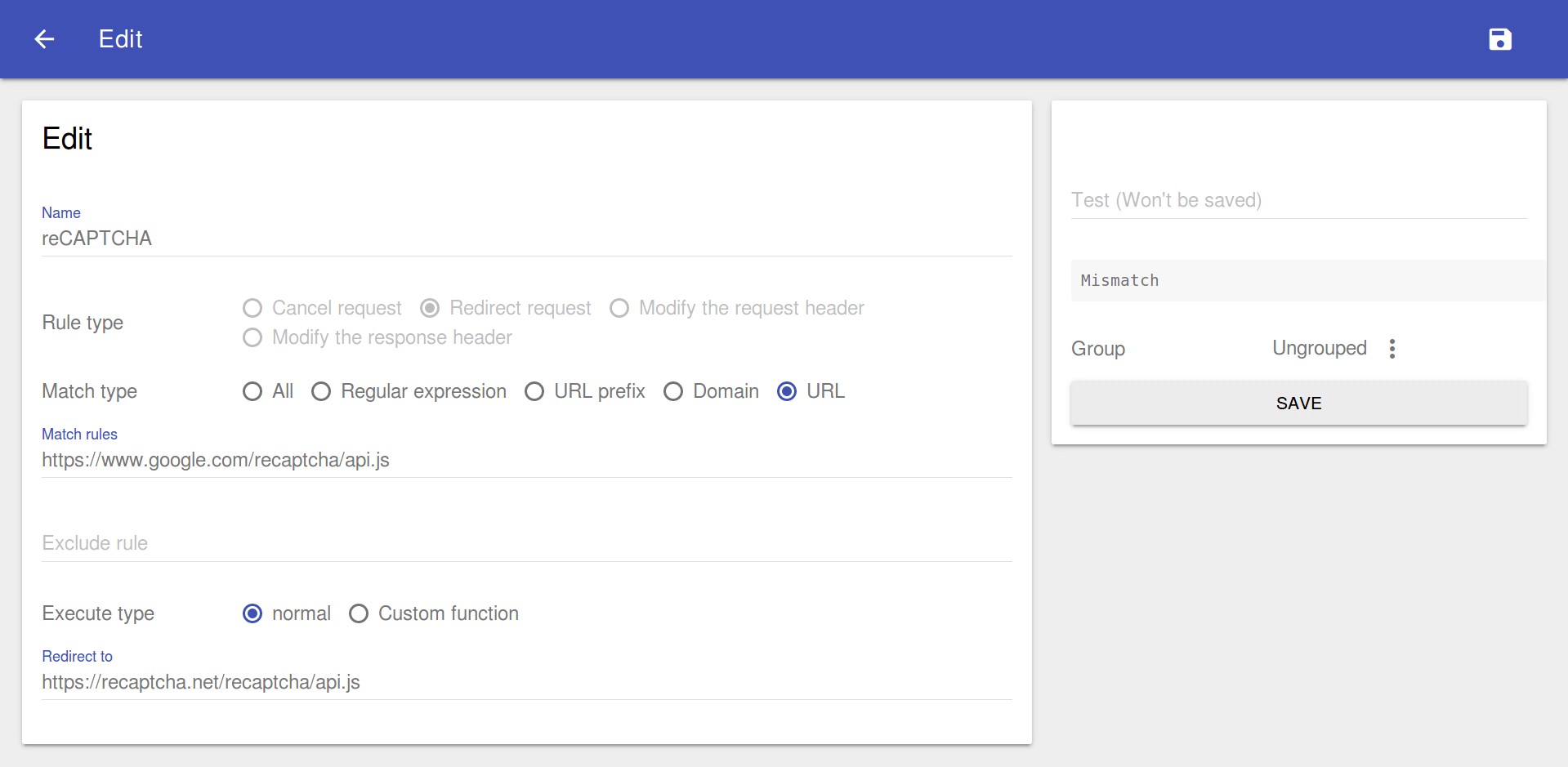Save the rule via the floppy disk icon

[1499, 38]
